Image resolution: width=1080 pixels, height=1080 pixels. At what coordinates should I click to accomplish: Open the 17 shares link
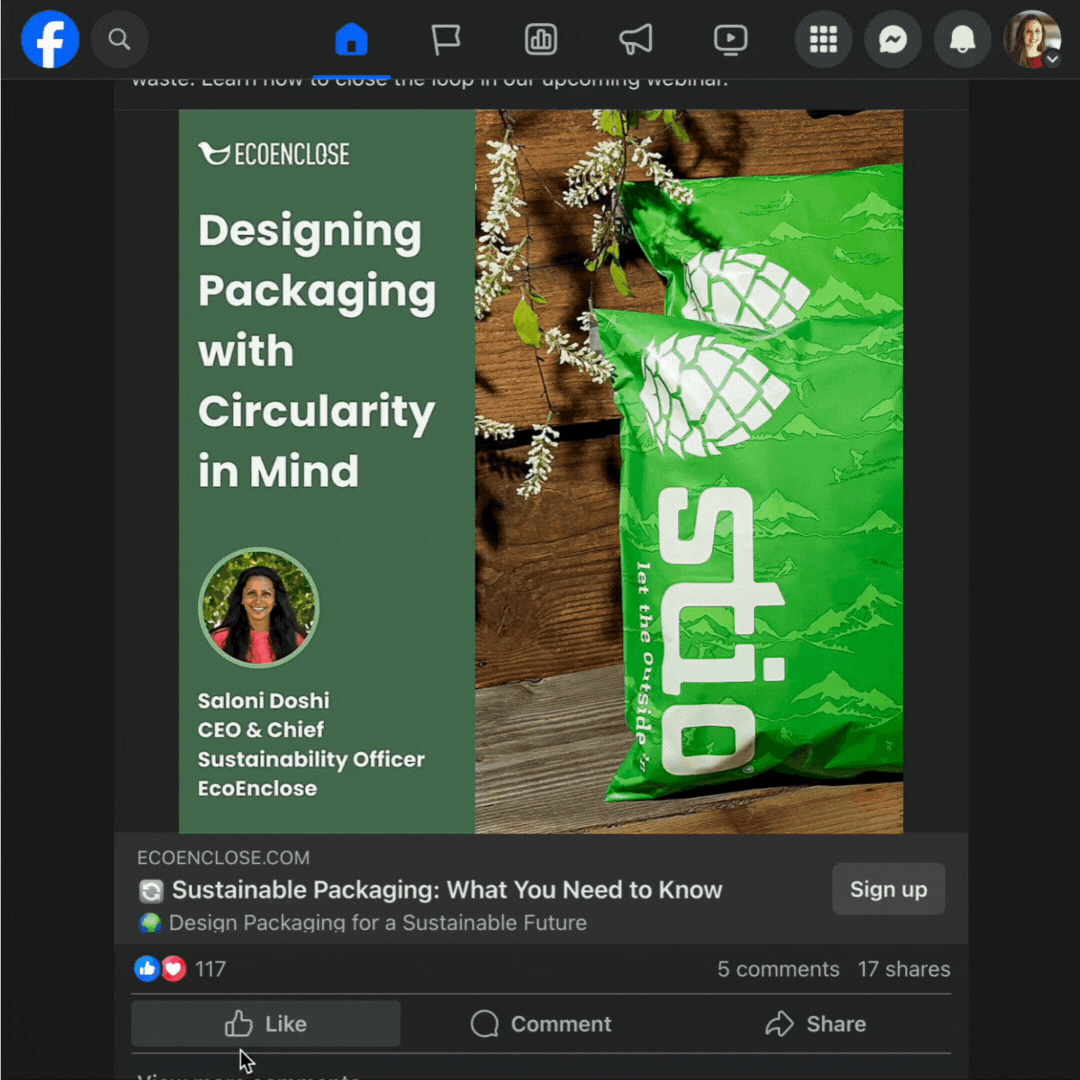pos(904,969)
